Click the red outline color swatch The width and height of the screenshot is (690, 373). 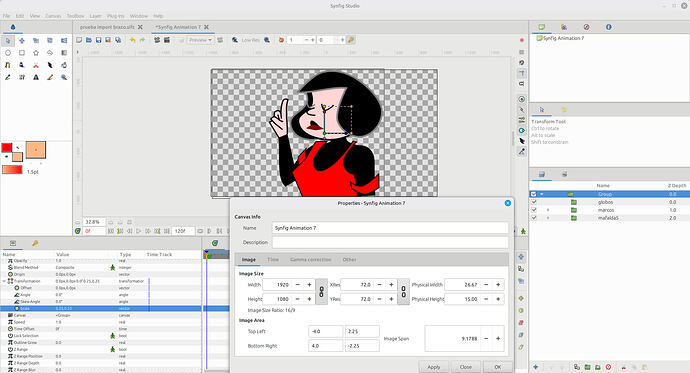pos(7,147)
